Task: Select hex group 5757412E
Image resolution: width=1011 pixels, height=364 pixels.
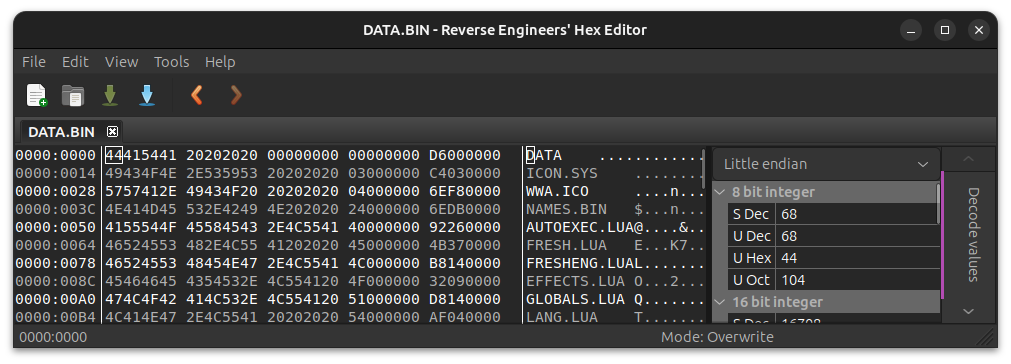Action: click(x=141, y=191)
